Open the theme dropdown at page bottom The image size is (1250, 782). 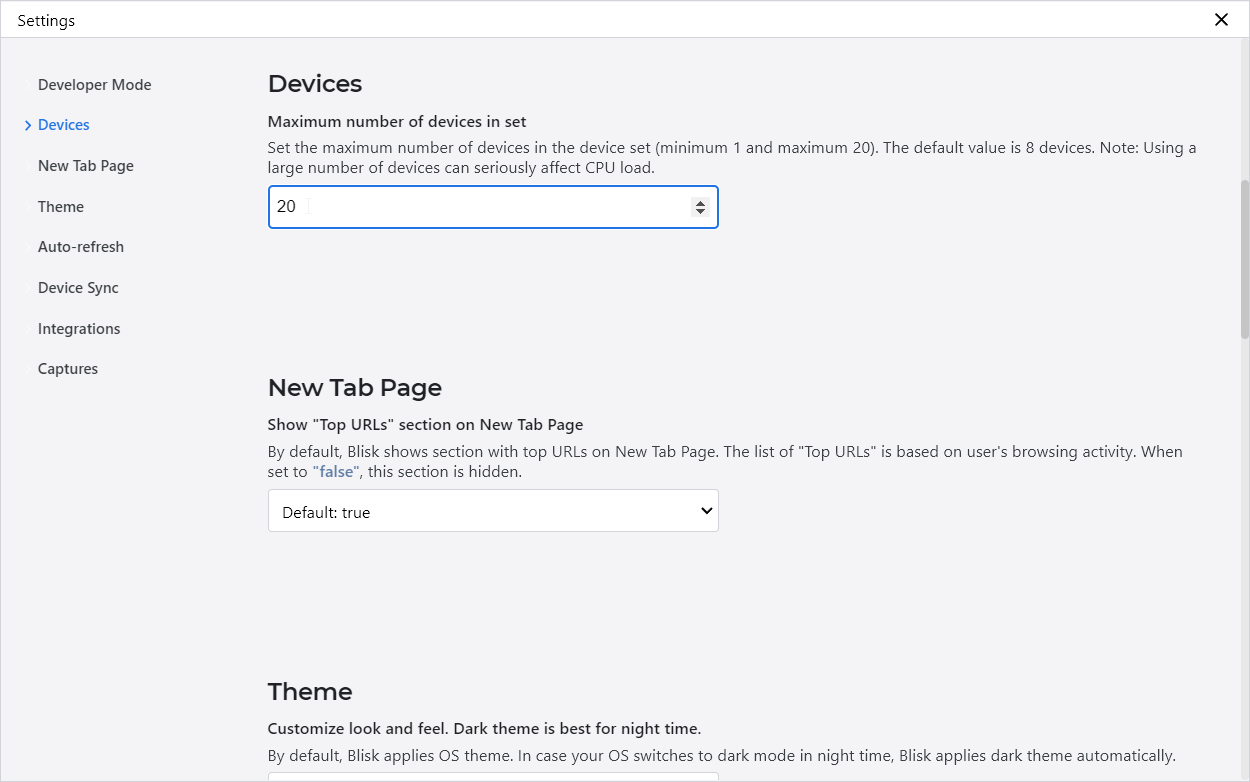tap(493, 778)
